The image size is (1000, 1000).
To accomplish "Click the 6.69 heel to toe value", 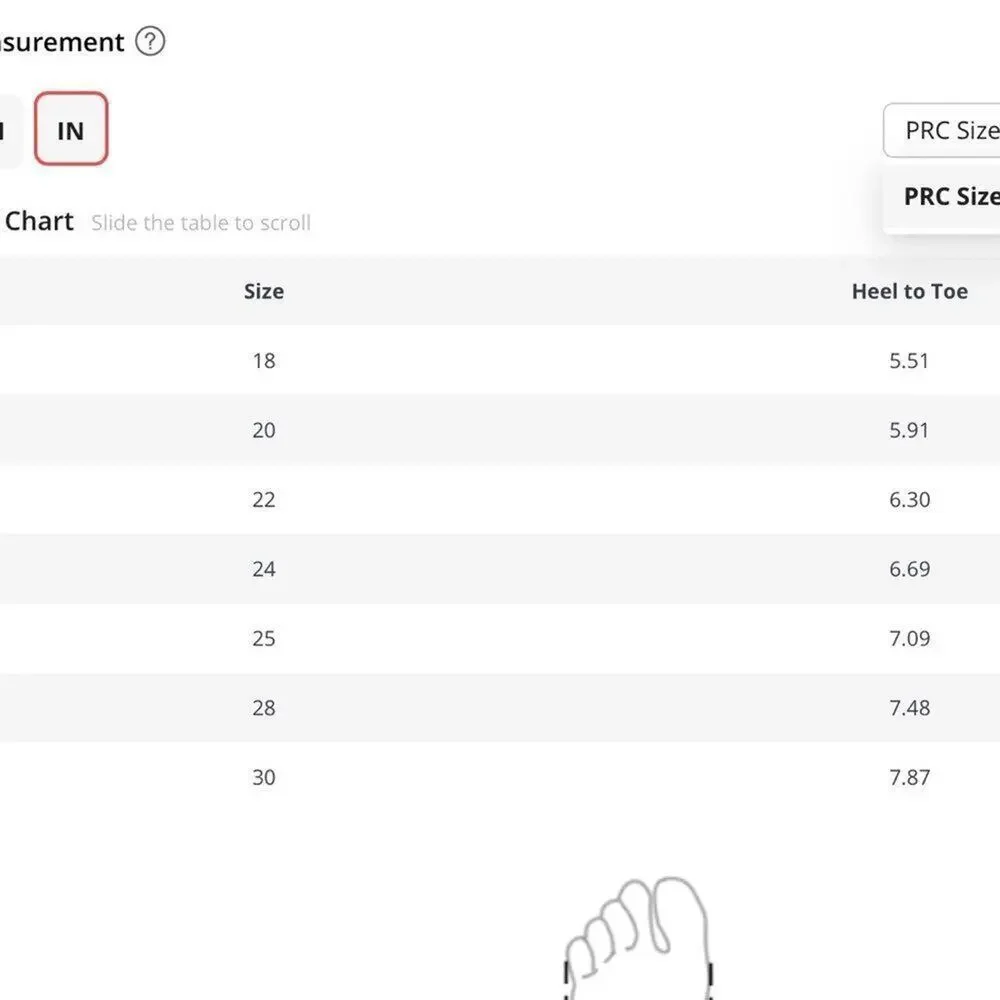I will pyautogui.click(x=909, y=569).
